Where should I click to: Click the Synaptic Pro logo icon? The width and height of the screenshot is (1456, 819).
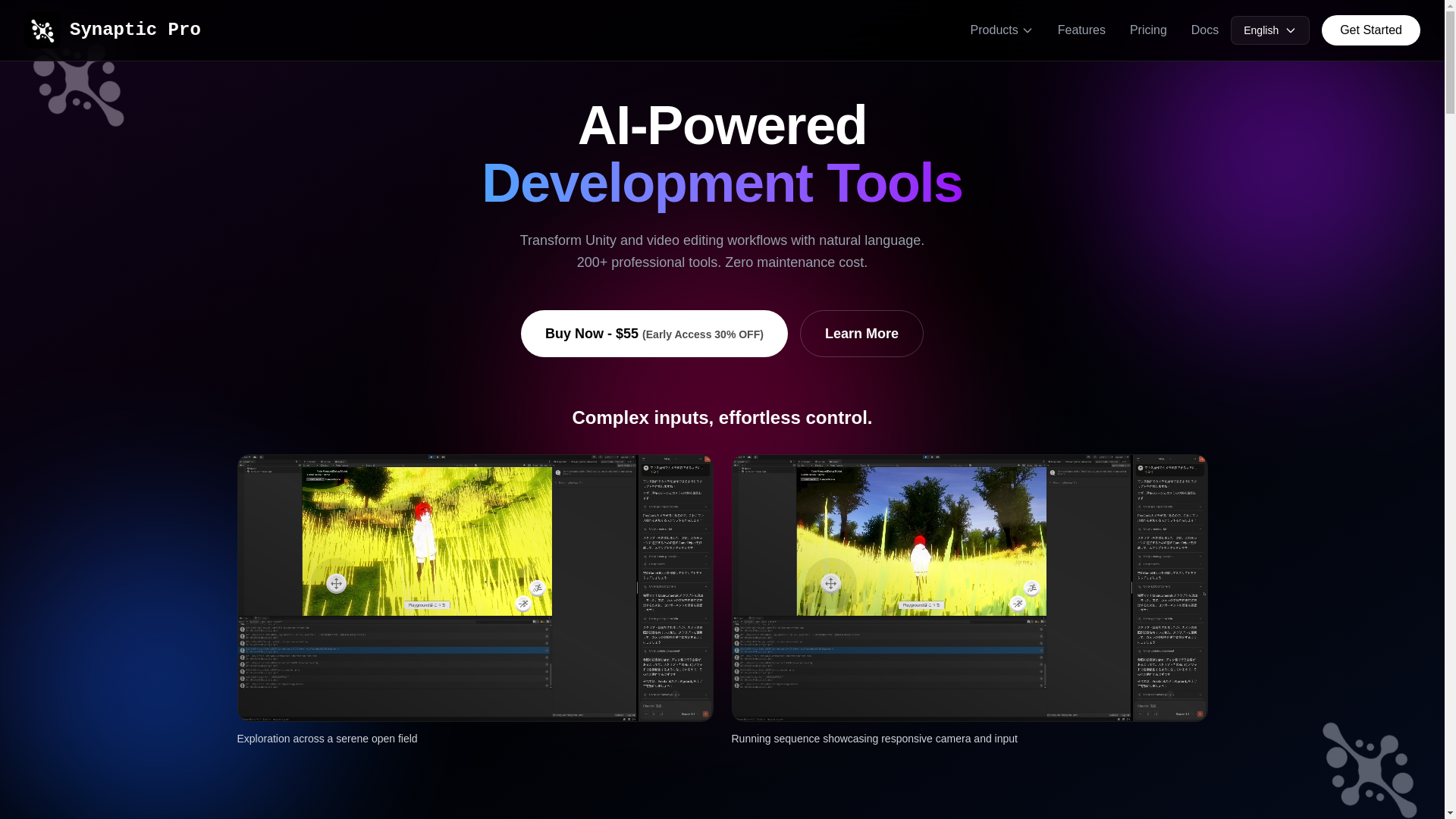(x=42, y=30)
